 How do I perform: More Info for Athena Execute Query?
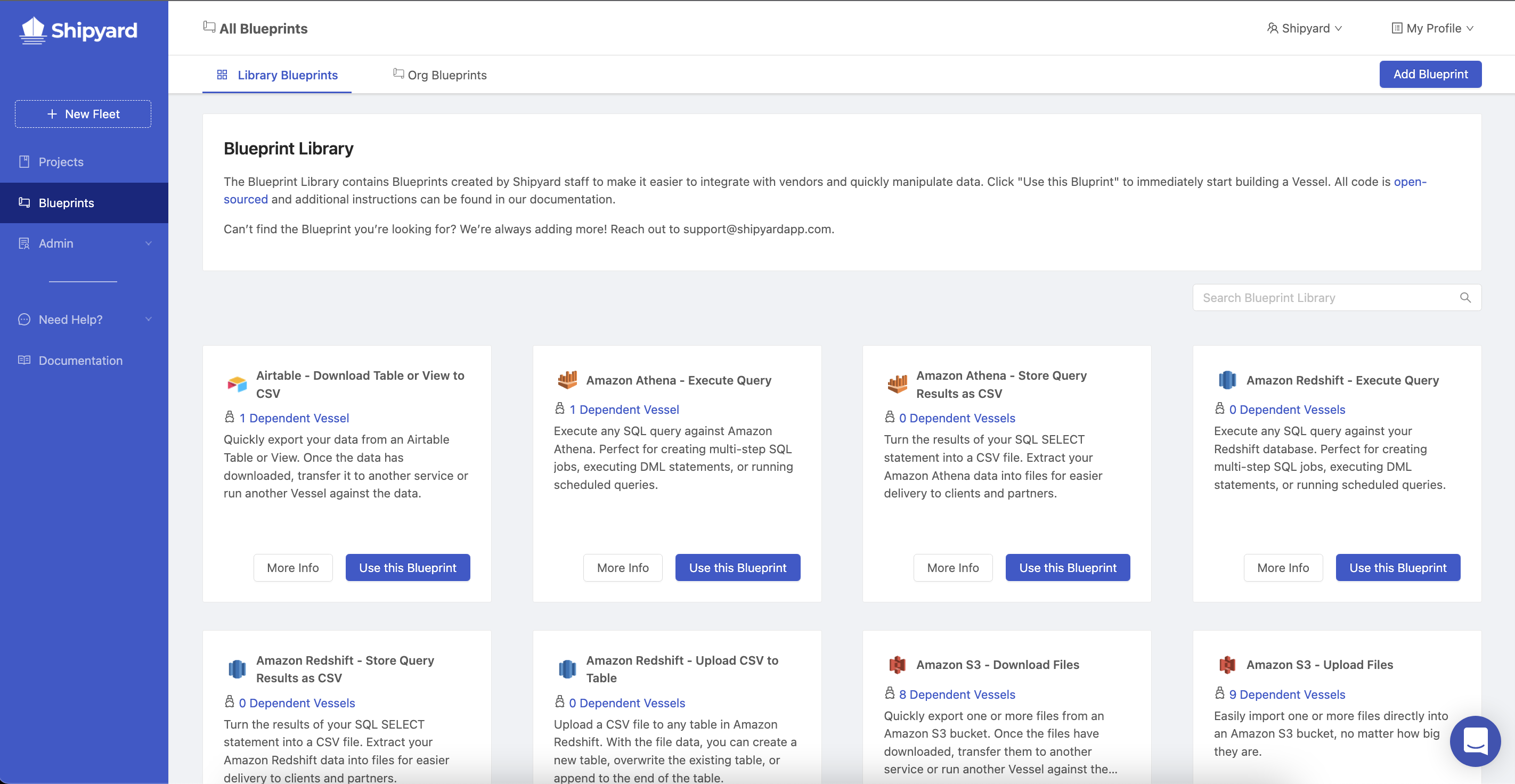click(623, 568)
